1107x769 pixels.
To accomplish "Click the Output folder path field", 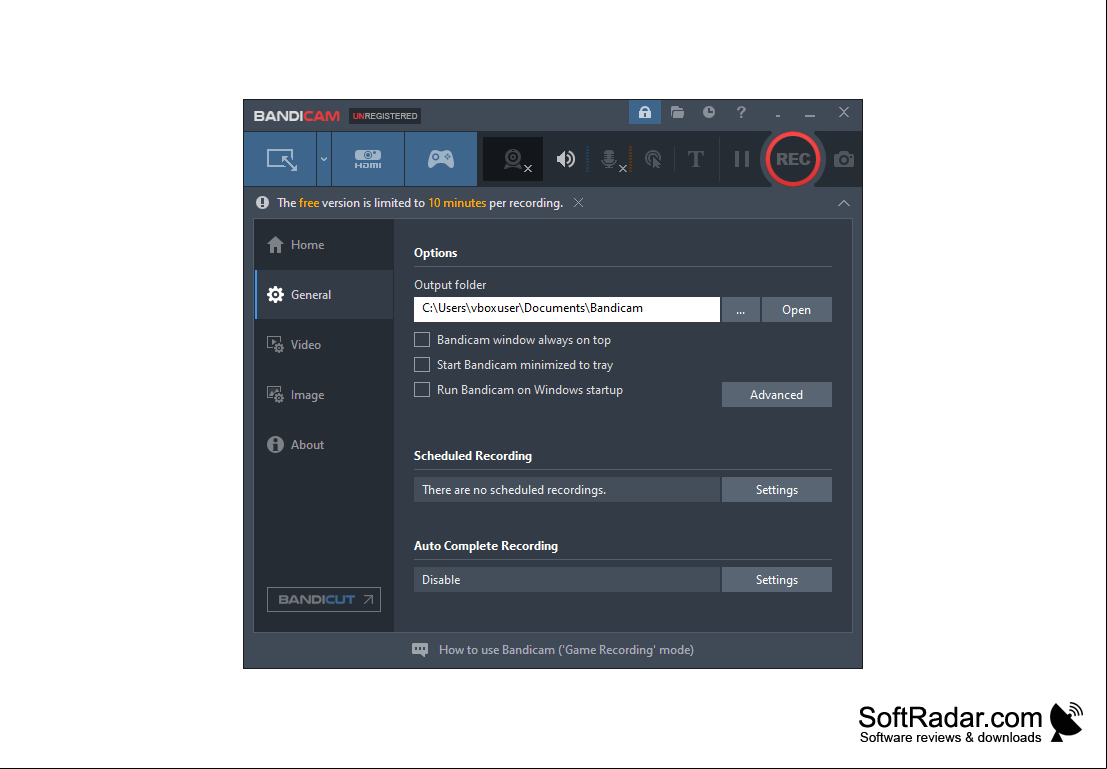I will pos(567,309).
